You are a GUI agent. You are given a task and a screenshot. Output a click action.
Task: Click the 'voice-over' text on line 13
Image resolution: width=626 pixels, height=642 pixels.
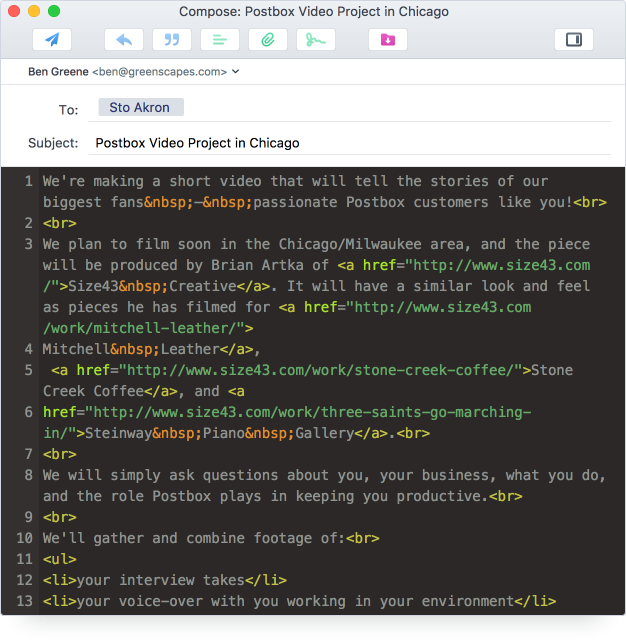160,601
